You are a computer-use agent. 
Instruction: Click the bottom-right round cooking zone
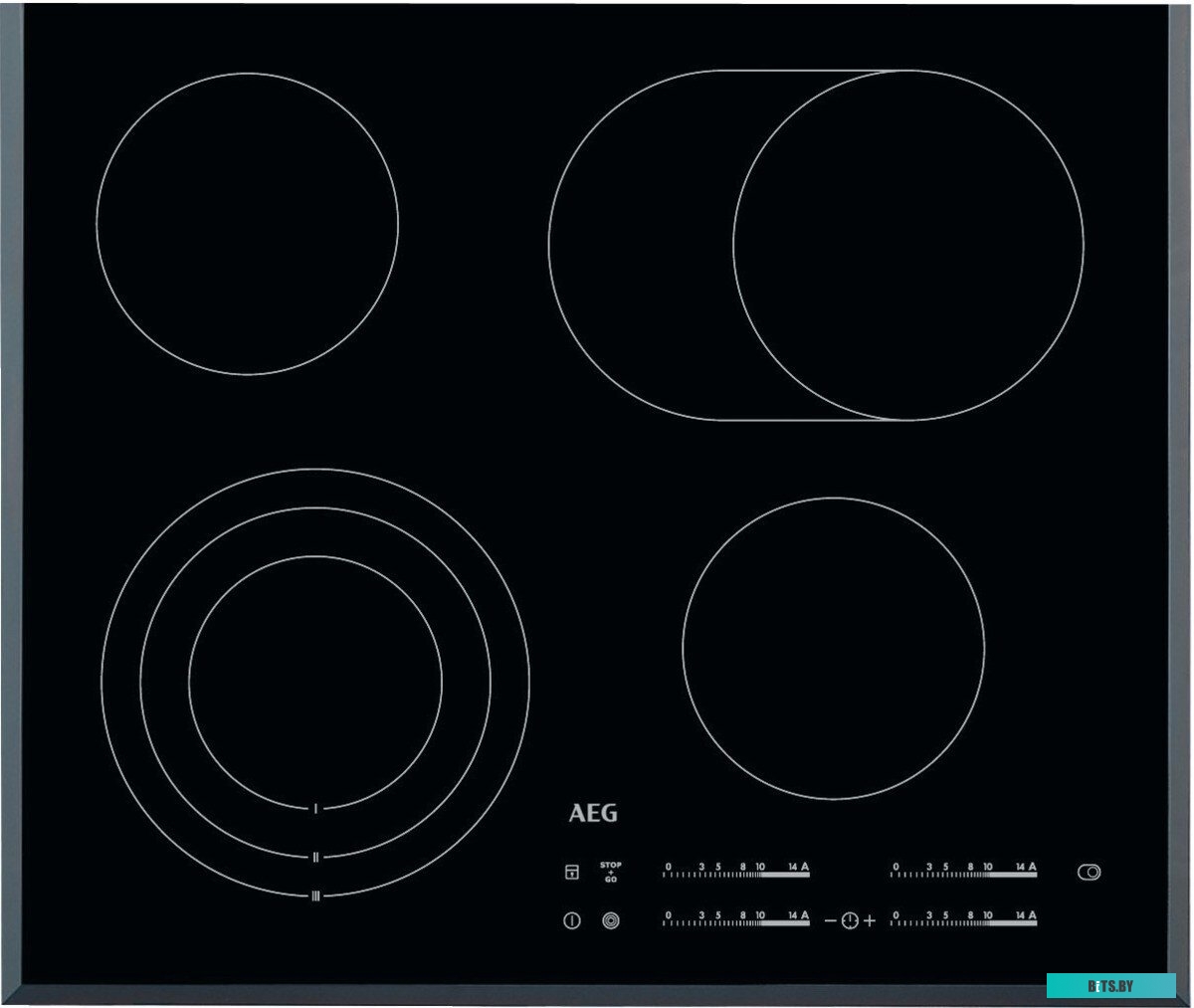[834, 648]
